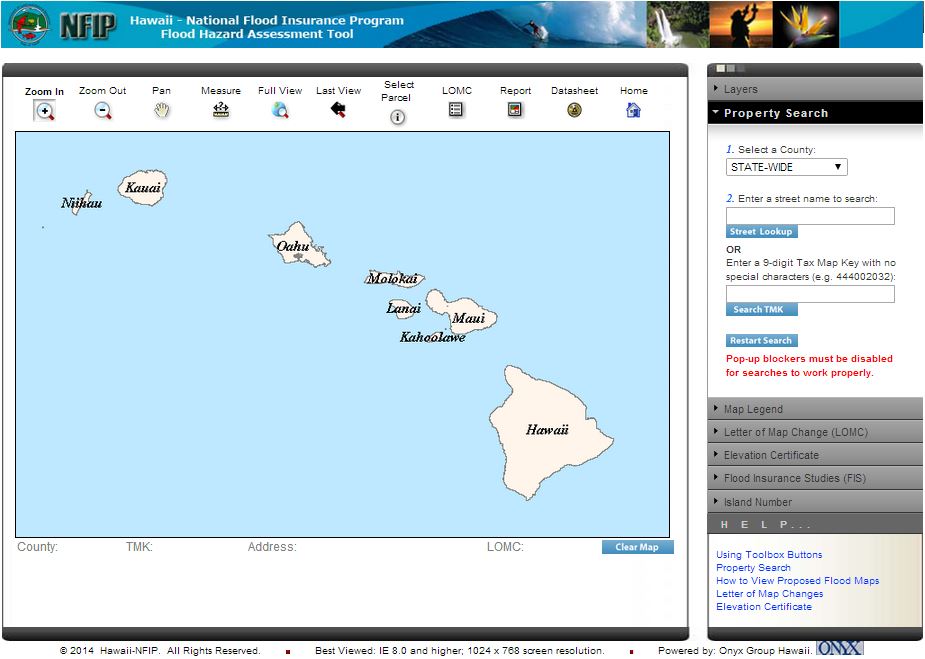This screenshot has height=659, width=925.
Task: Open the Datasheet tool
Action: click(574, 109)
